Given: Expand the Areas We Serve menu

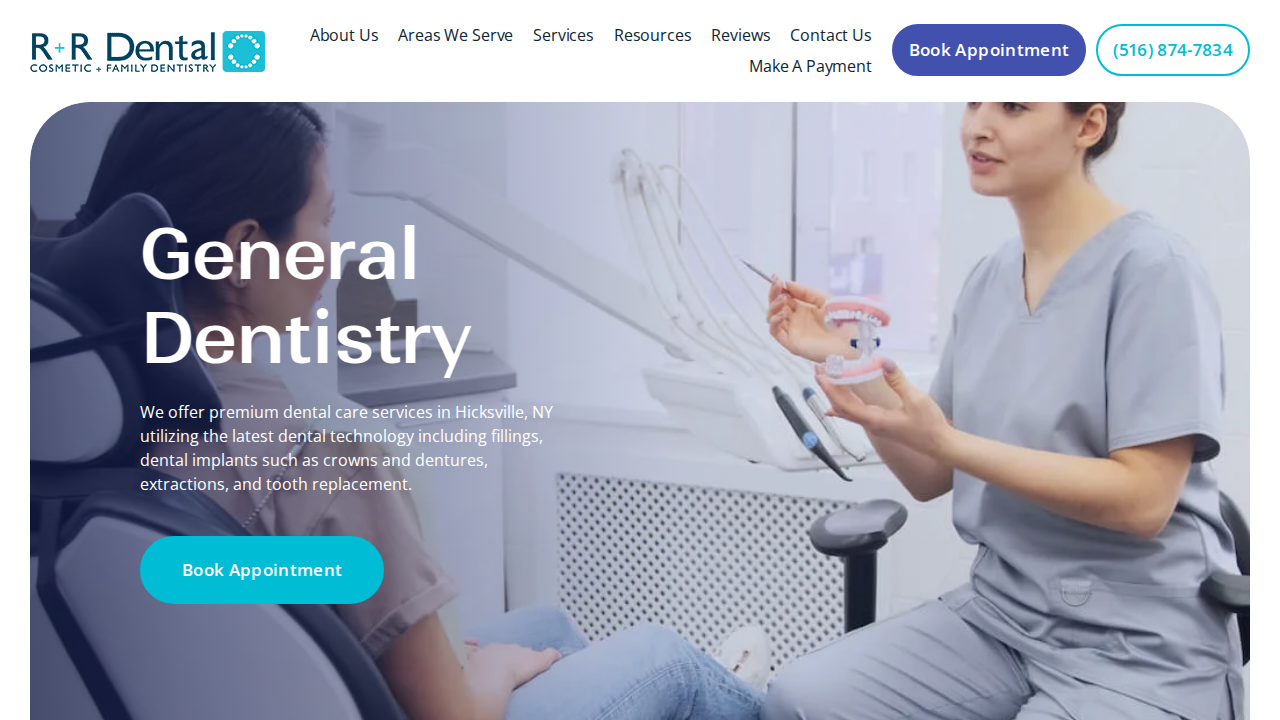Looking at the screenshot, I should tap(455, 35).
